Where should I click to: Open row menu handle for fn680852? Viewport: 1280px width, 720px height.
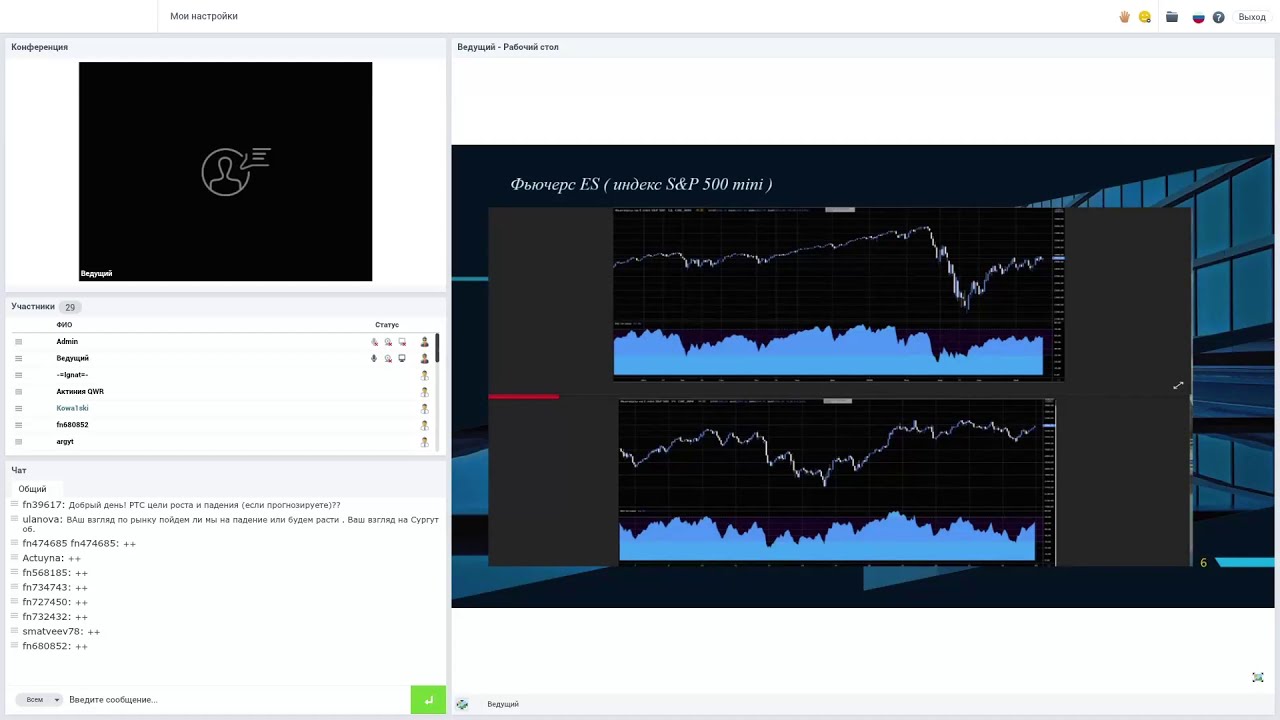click(x=18, y=425)
